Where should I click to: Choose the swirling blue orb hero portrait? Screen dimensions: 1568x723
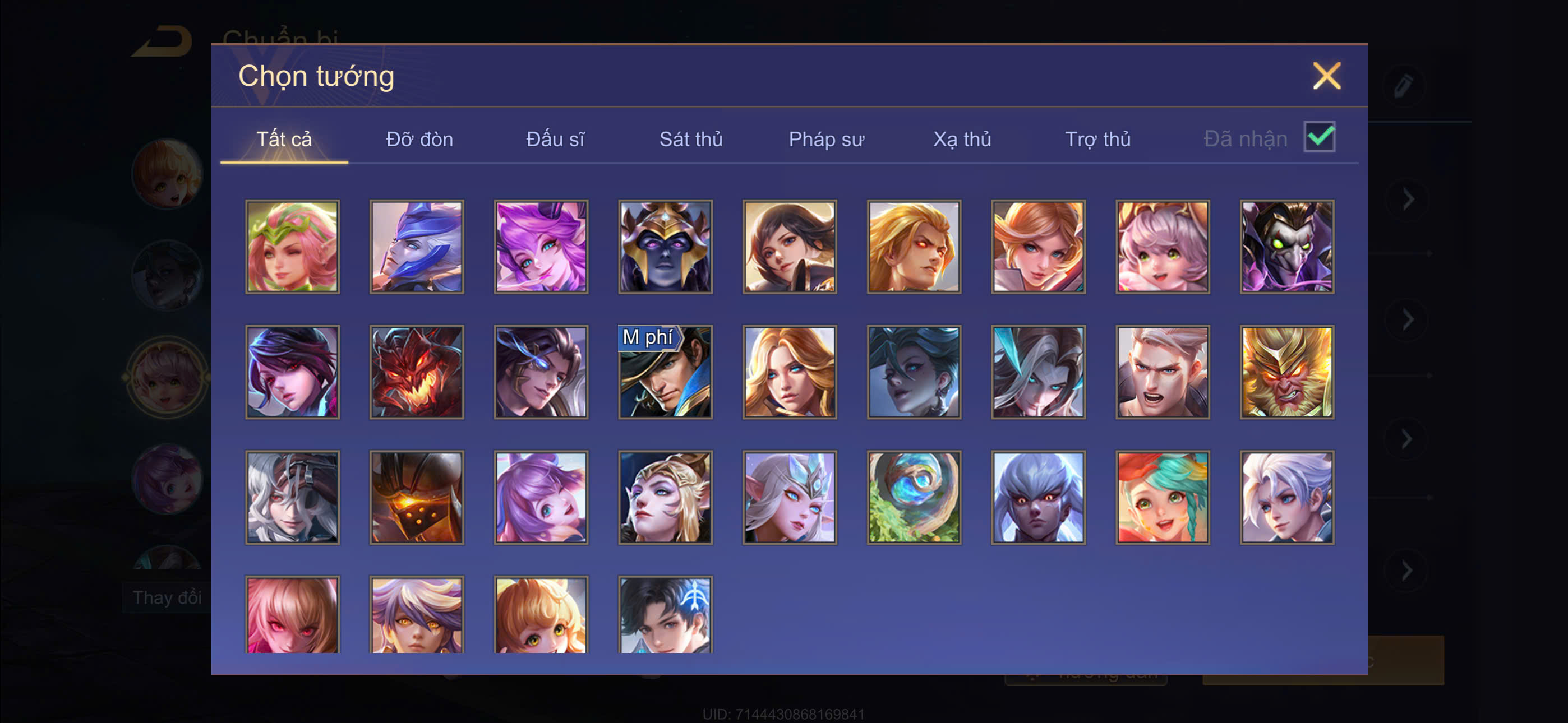(914, 497)
